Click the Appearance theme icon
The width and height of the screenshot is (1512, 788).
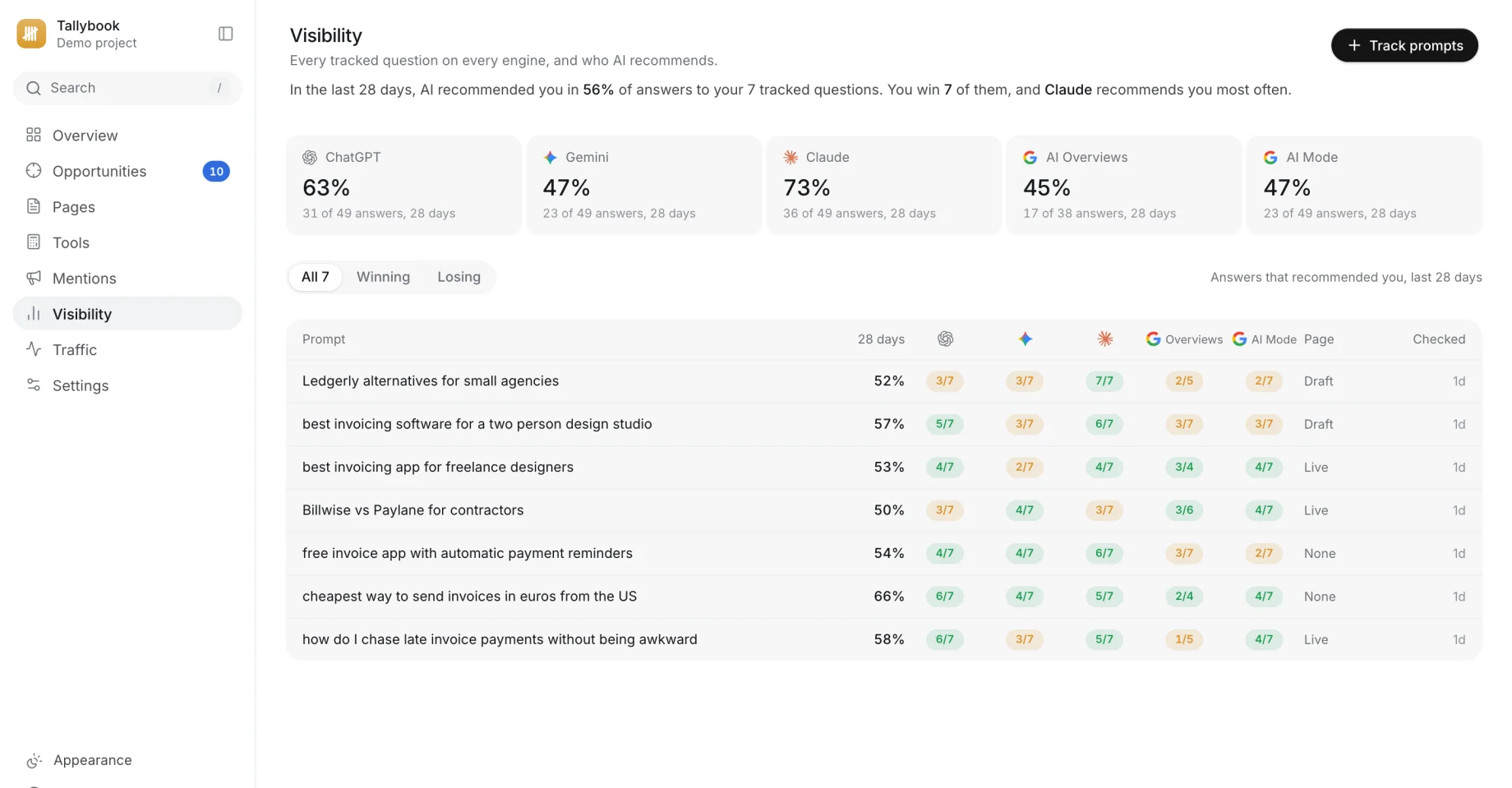click(35, 761)
